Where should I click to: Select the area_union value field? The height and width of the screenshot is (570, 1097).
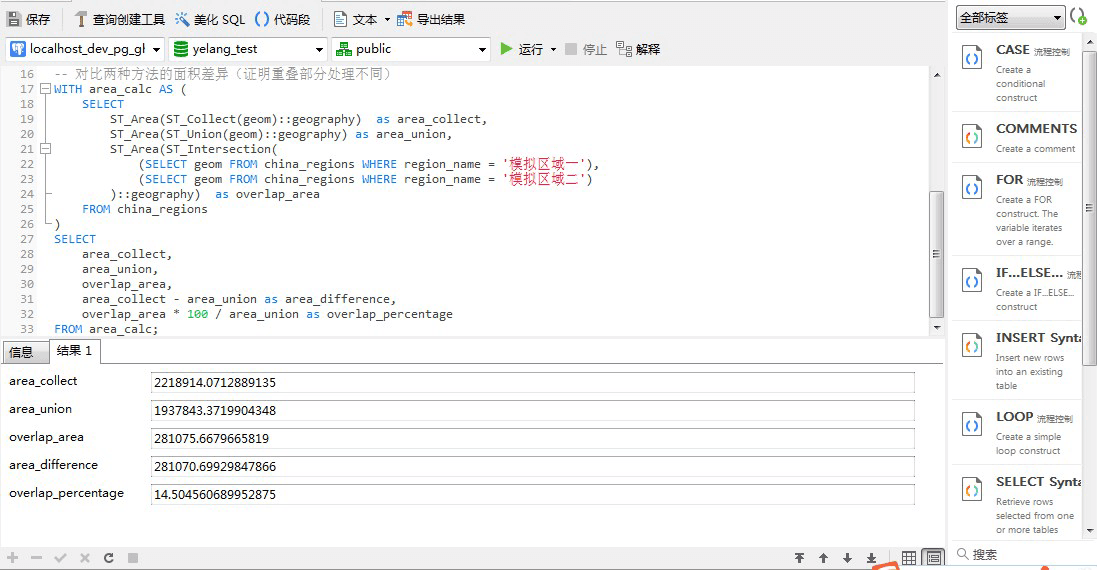point(532,411)
